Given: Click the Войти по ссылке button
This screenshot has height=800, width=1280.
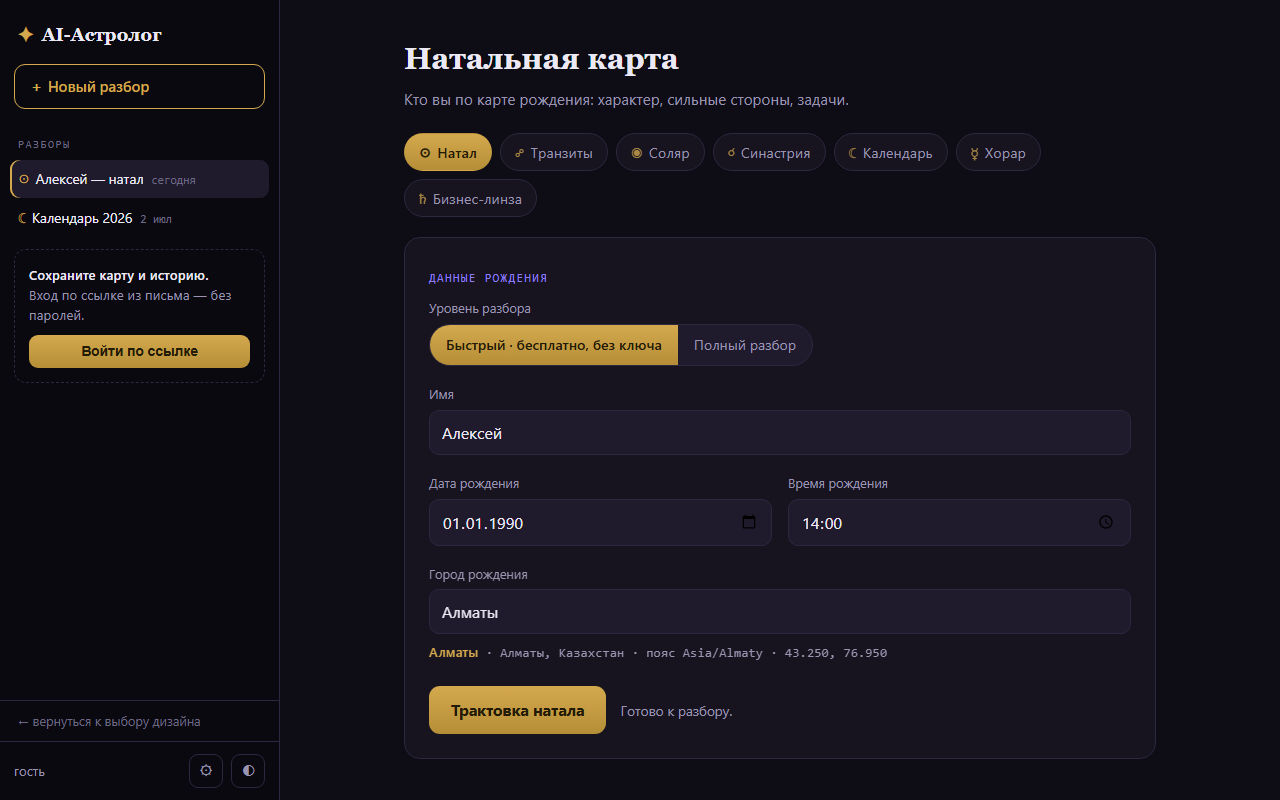Looking at the screenshot, I should [x=139, y=351].
